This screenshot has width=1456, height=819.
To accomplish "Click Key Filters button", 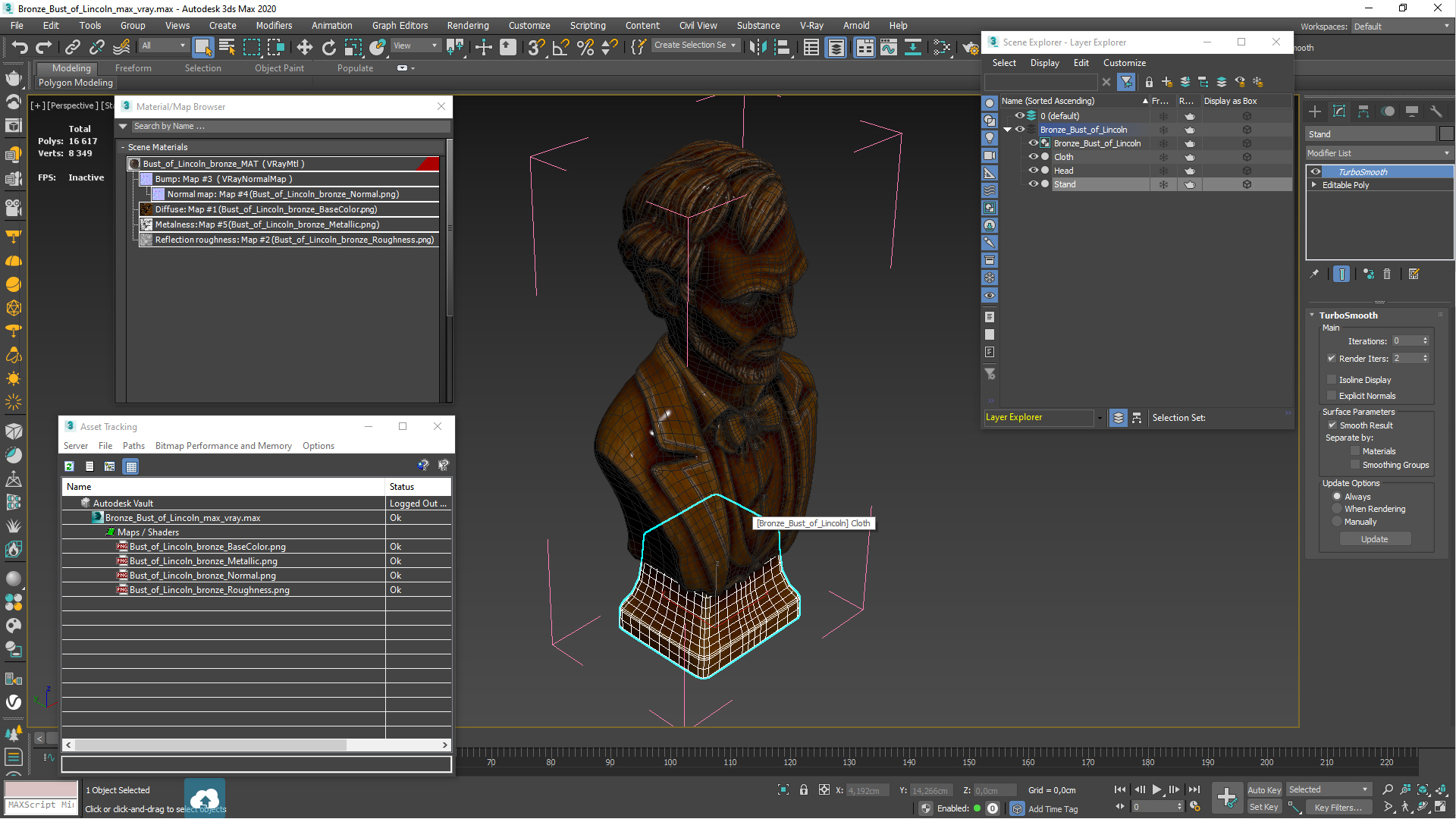I will pos(1338,808).
